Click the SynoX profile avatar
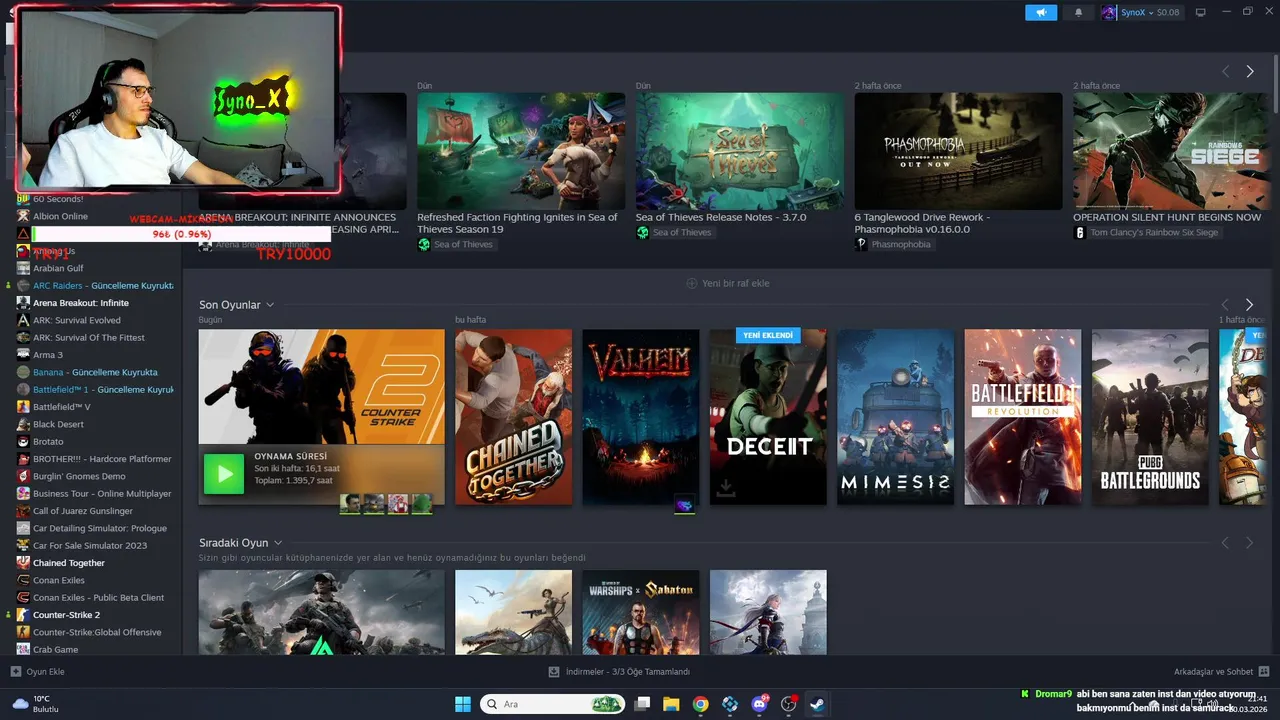The width and height of the screenshot is (1280, 720). [x=1109, y=12]
